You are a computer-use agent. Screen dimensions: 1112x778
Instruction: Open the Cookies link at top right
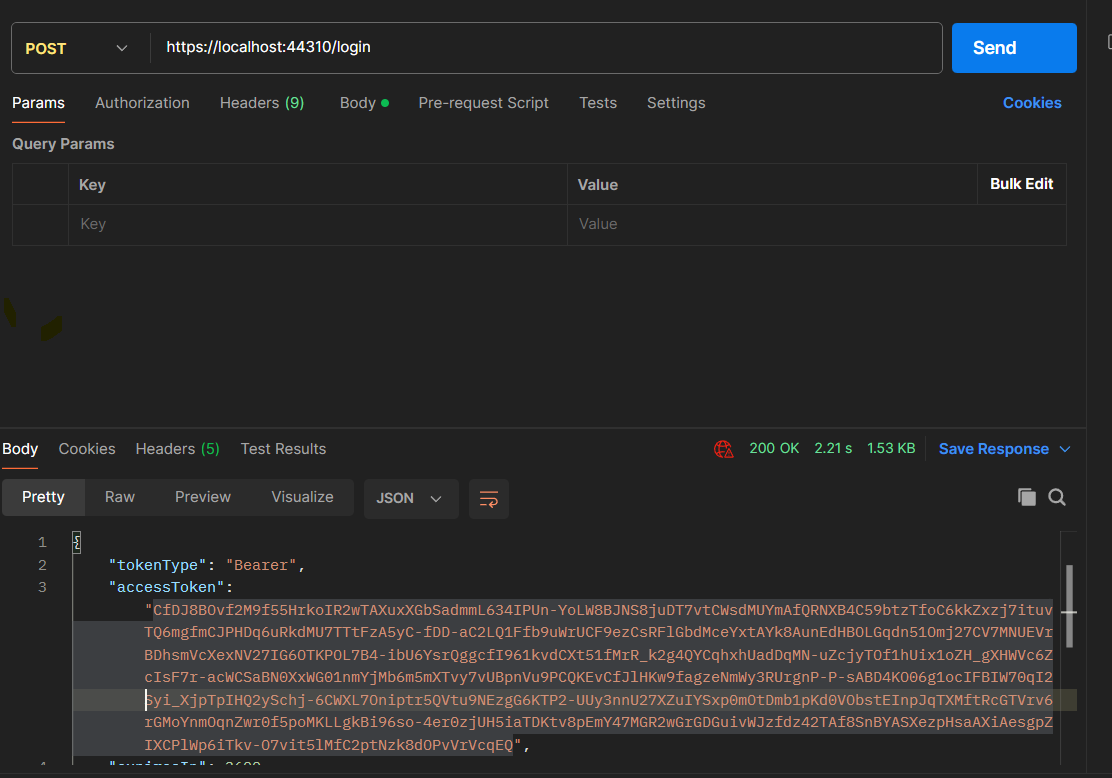pyautogui.click(x=1032, y=103)
